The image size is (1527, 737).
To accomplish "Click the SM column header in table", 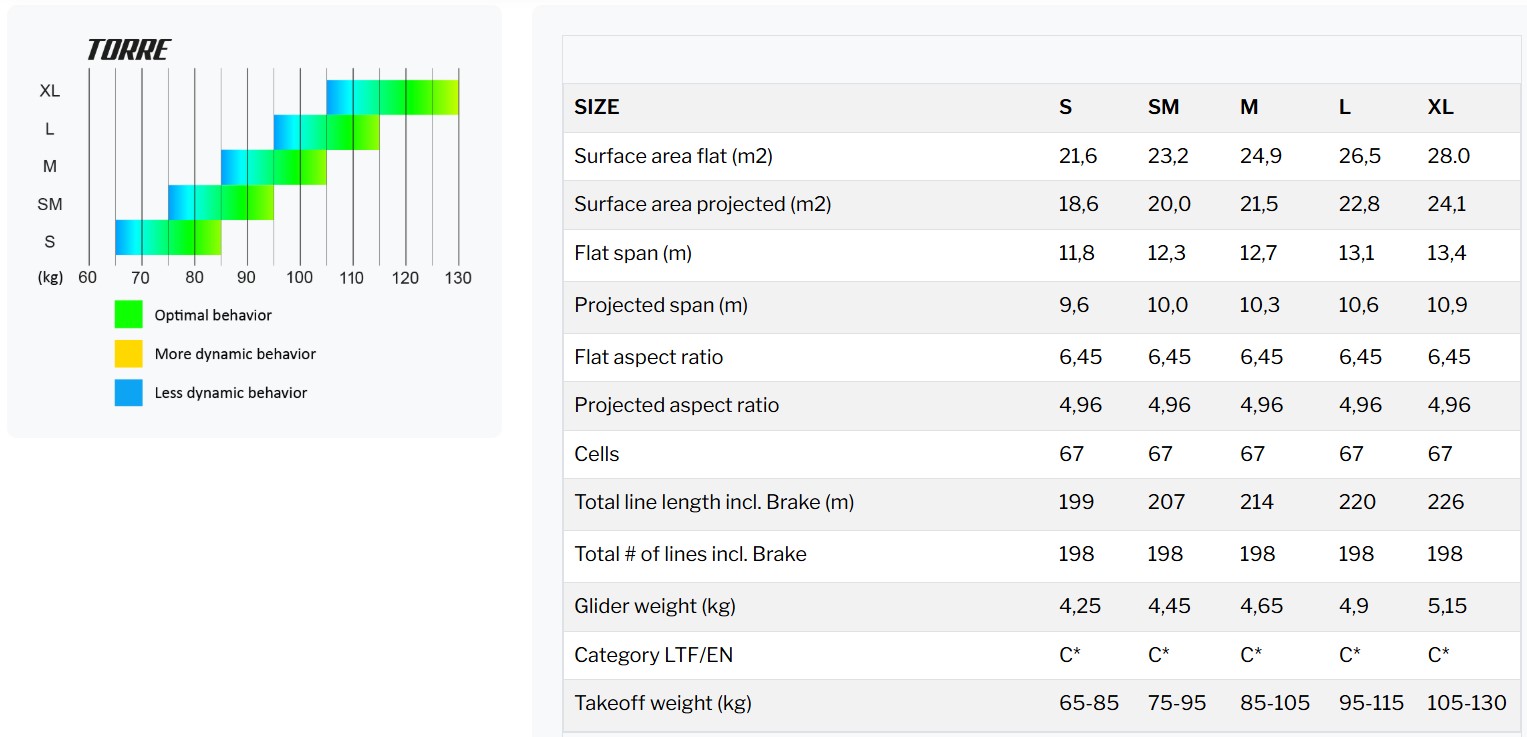I will pyautogui.click(x=1163, y=107).
